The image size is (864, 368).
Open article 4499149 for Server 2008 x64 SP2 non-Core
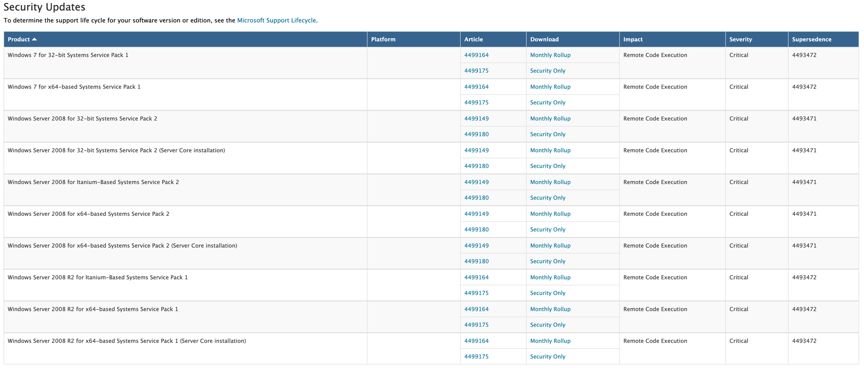click(x=477, y=214)
